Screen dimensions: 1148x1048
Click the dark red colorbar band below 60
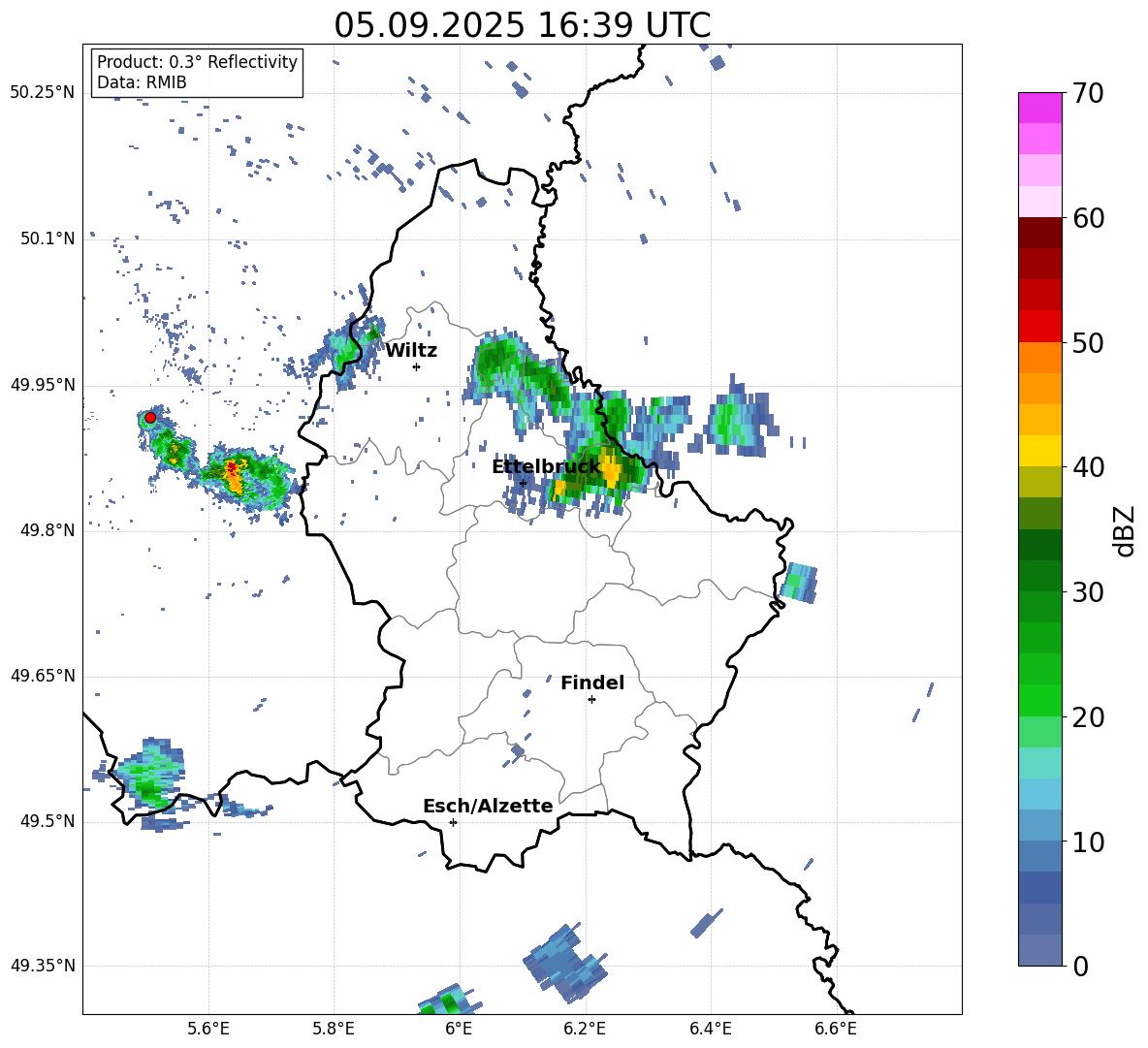tap(1039, 233)
